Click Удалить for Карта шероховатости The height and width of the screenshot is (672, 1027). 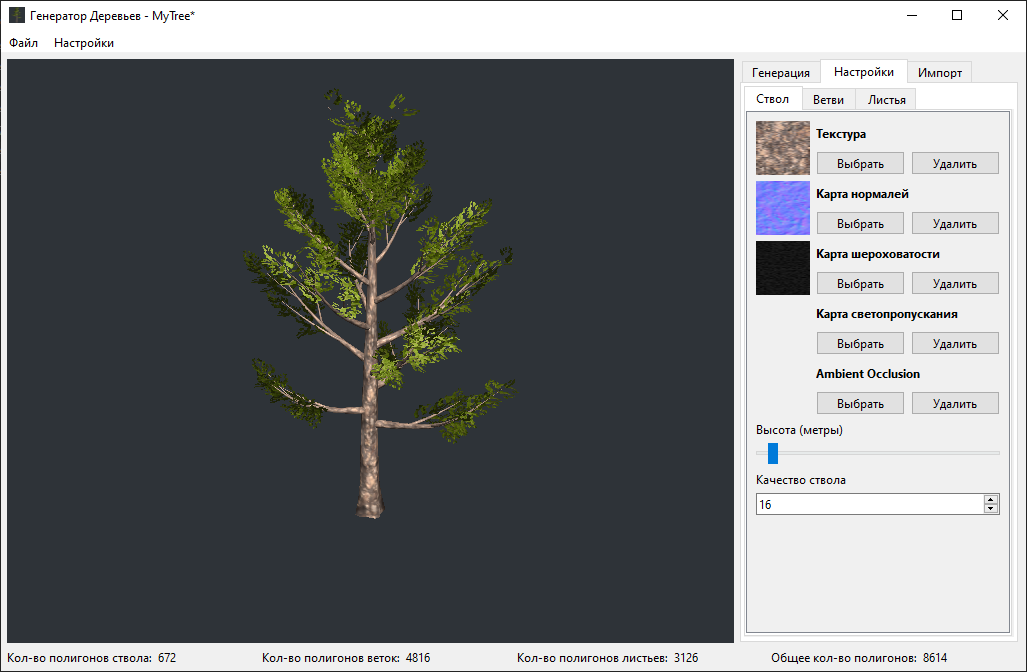pos(955,284)
